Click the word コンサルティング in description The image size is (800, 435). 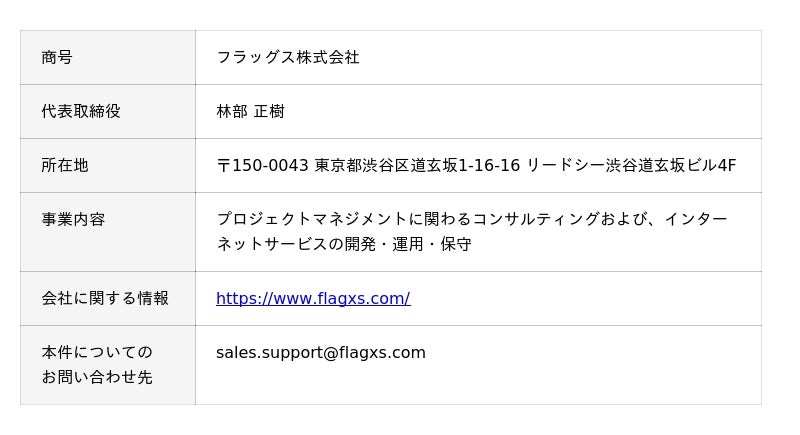pos(536,219)
